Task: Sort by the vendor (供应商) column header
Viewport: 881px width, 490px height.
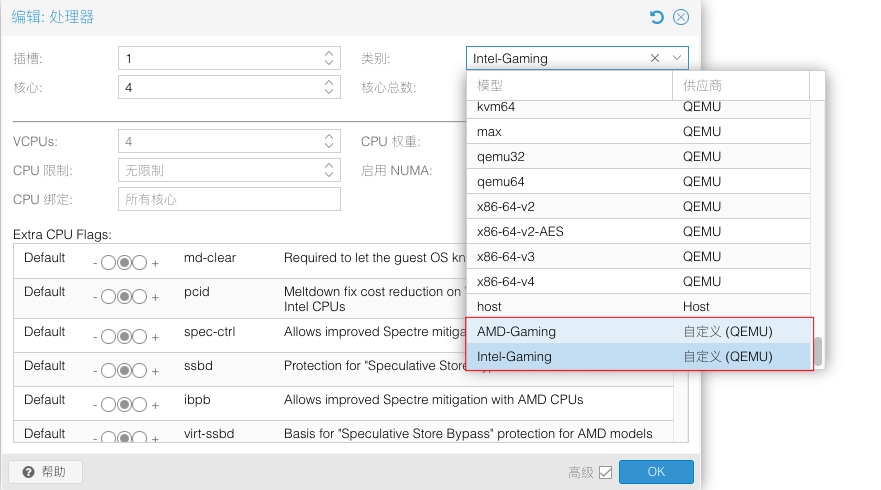Action: pos(740,86)
